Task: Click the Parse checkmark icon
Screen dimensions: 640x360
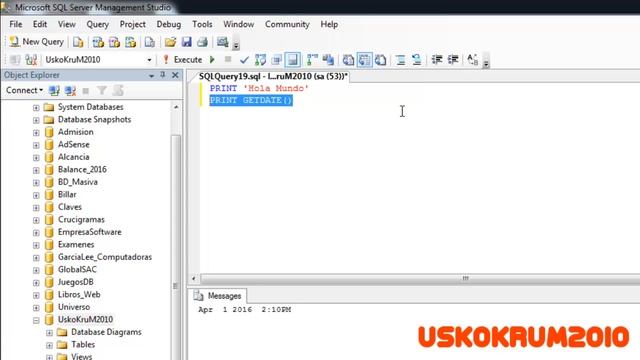Action: pos(244,60)
